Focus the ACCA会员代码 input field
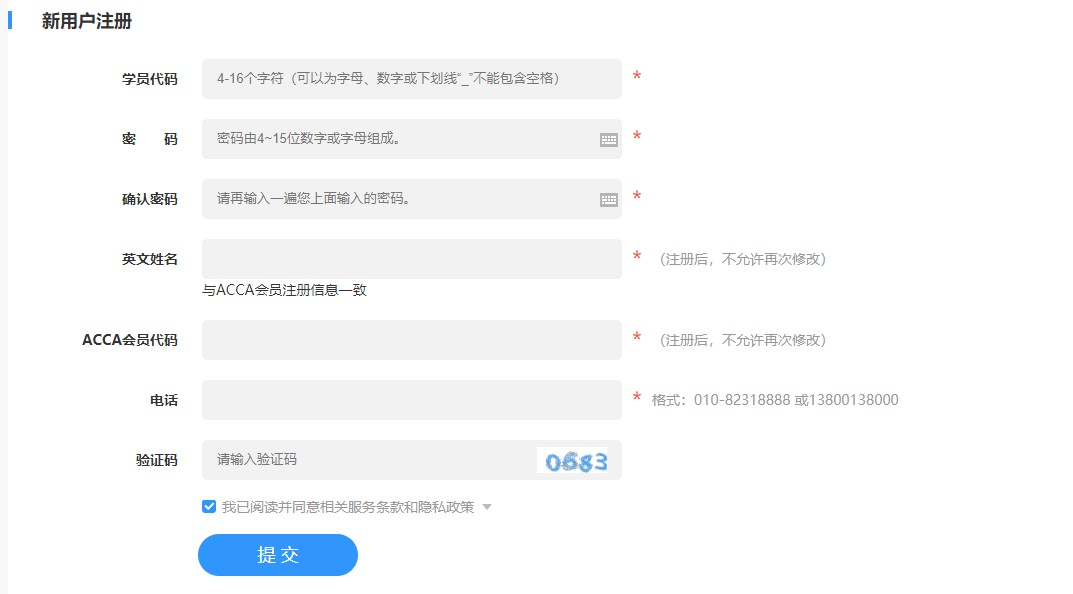 click(411, 340)
